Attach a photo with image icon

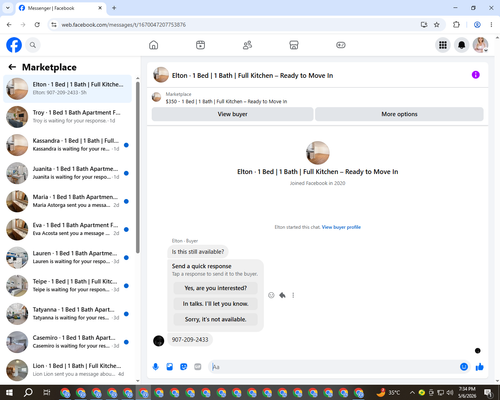170,367
